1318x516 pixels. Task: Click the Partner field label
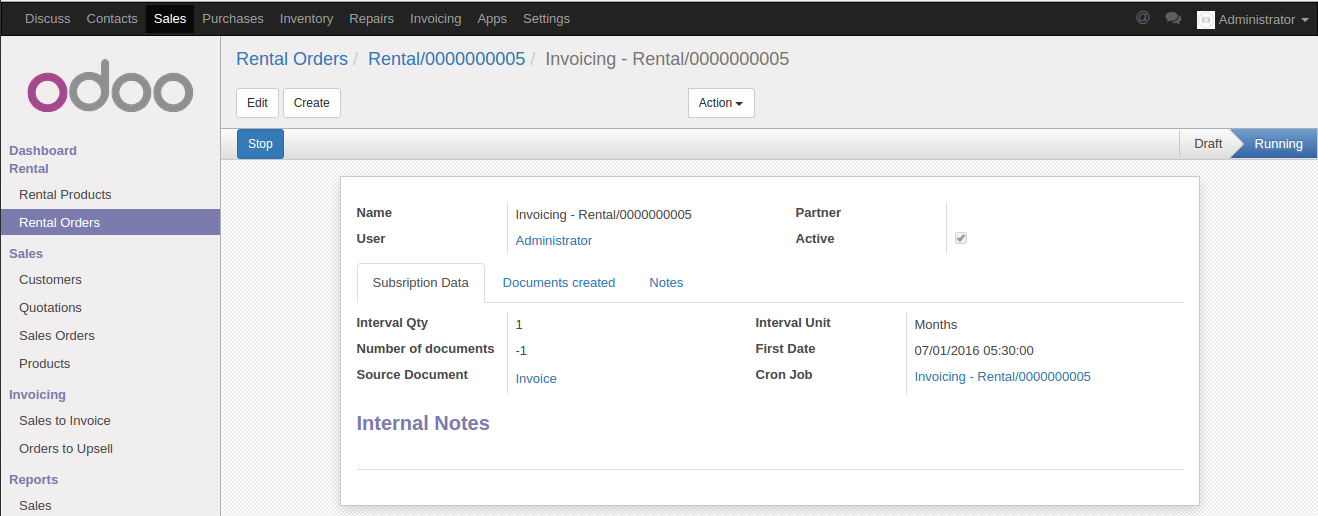pos(818,213)
